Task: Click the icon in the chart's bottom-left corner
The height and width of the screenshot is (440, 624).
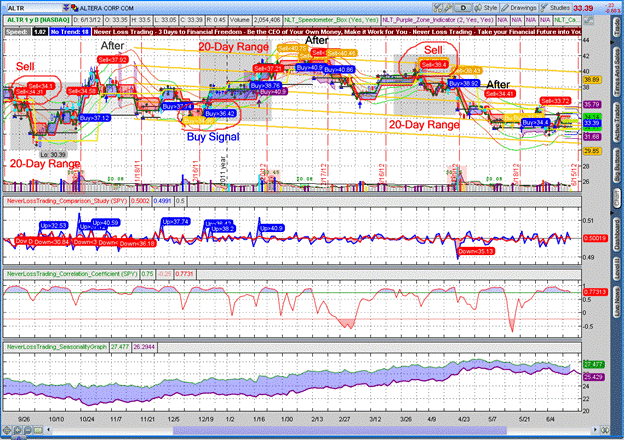Action: point(9,432)
